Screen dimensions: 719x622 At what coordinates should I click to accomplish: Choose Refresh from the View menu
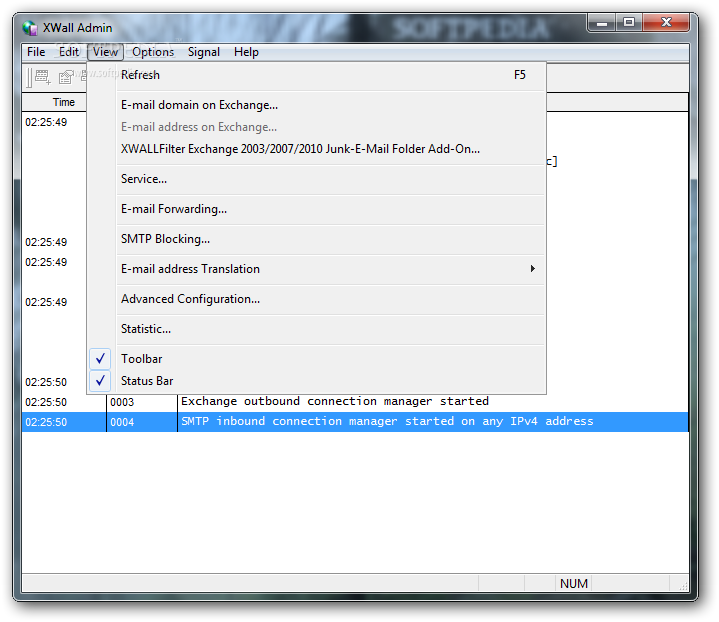pos(317,75)
